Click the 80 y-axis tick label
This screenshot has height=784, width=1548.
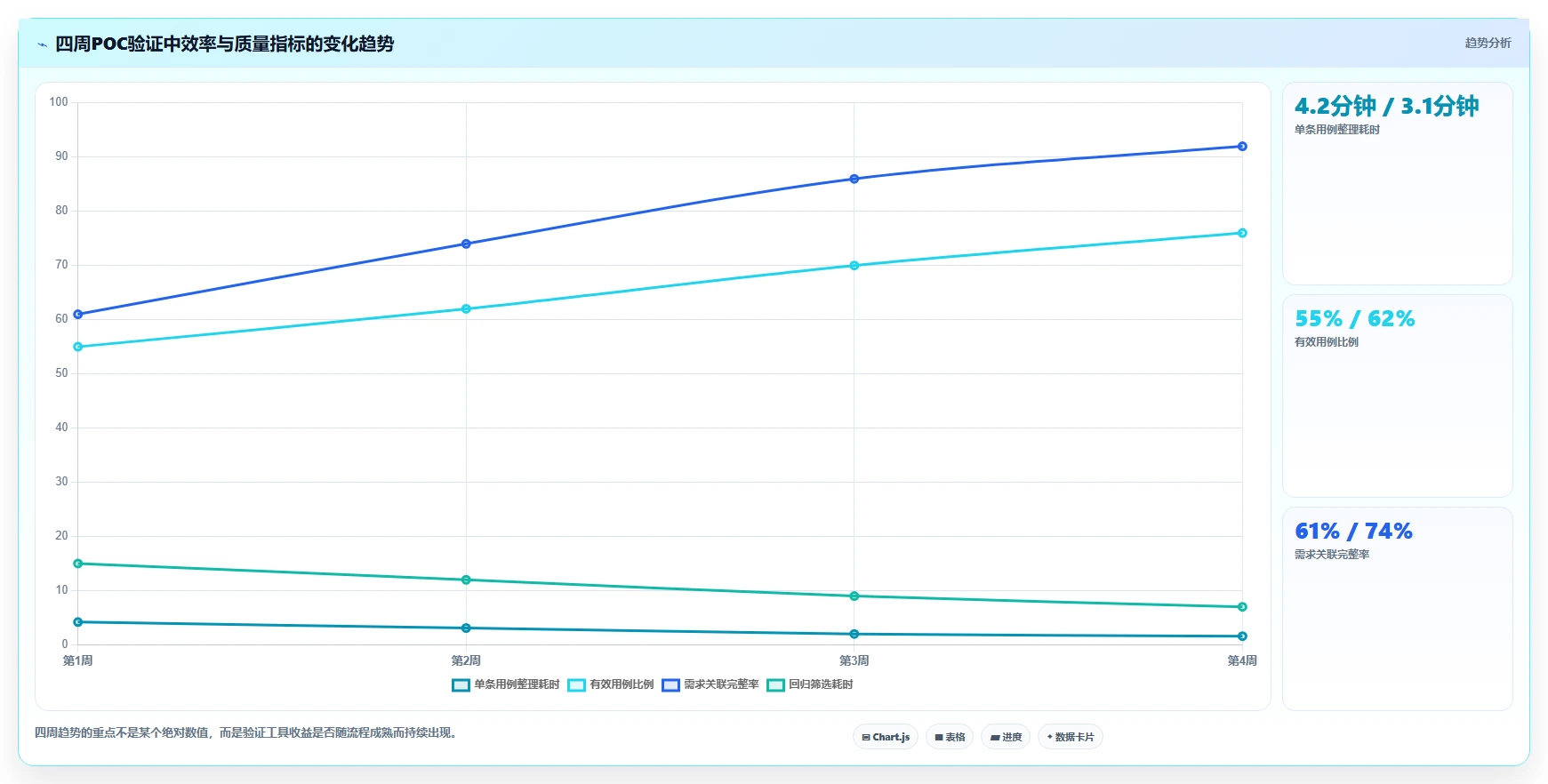click(61, 211)
